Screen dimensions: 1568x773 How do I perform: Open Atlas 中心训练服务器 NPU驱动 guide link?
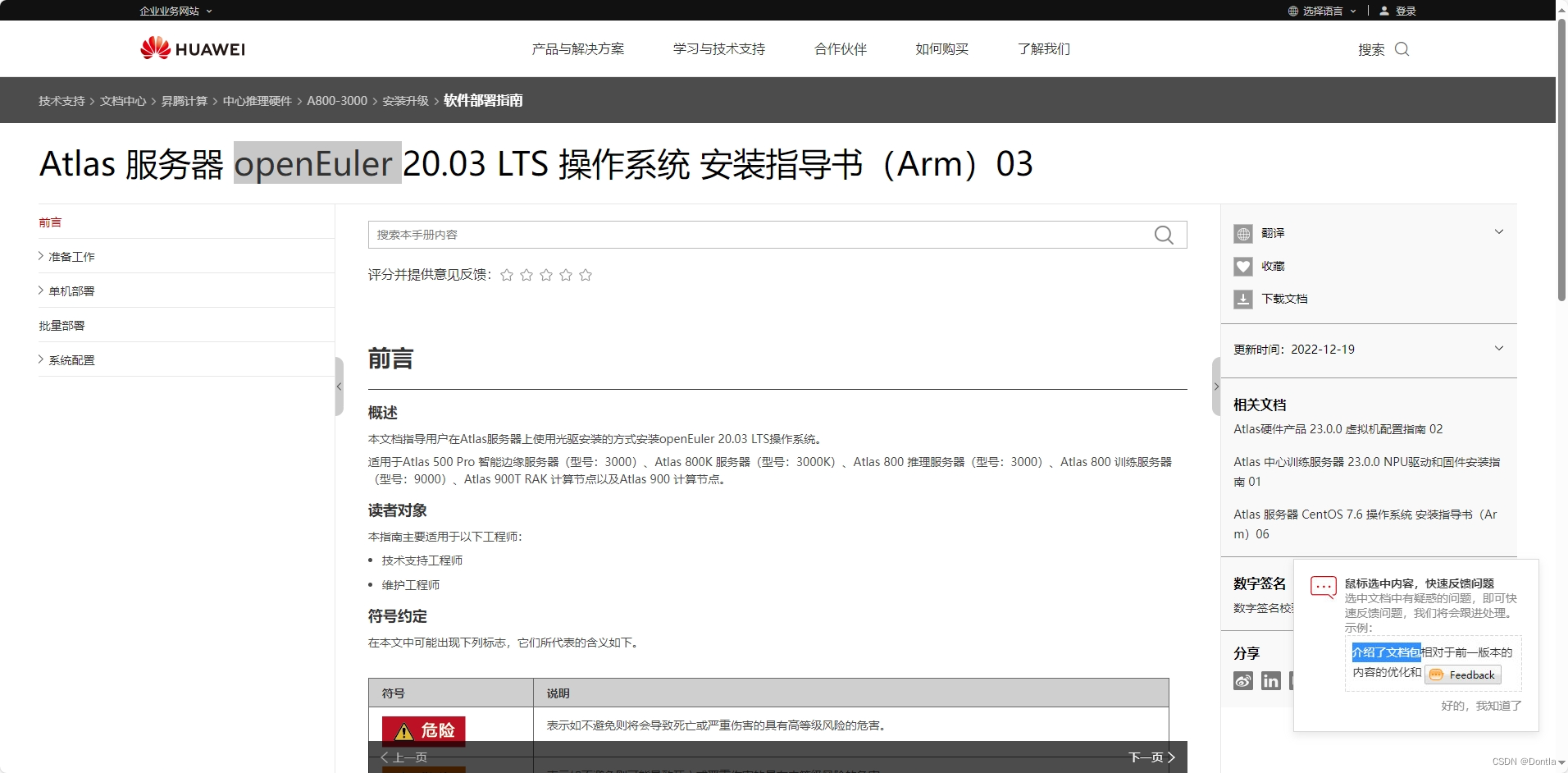pyautogui.click(x=1367, y=472)
